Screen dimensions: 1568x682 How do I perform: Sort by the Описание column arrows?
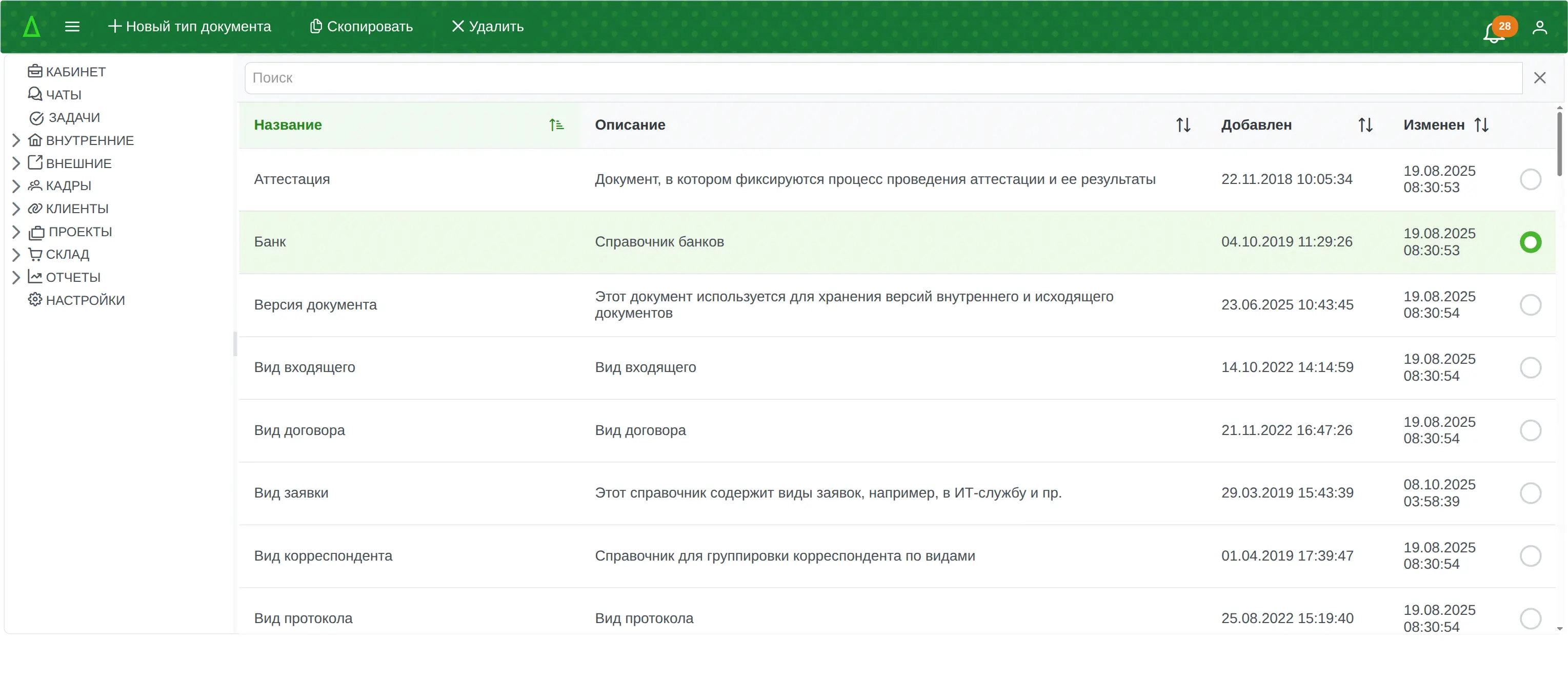coord(1183,125)
